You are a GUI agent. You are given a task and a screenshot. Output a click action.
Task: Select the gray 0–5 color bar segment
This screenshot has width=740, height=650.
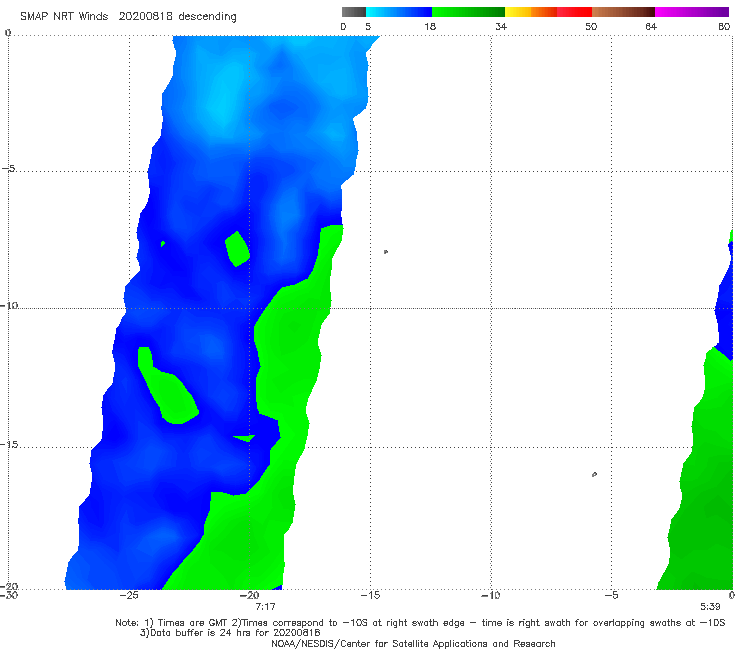354,12
